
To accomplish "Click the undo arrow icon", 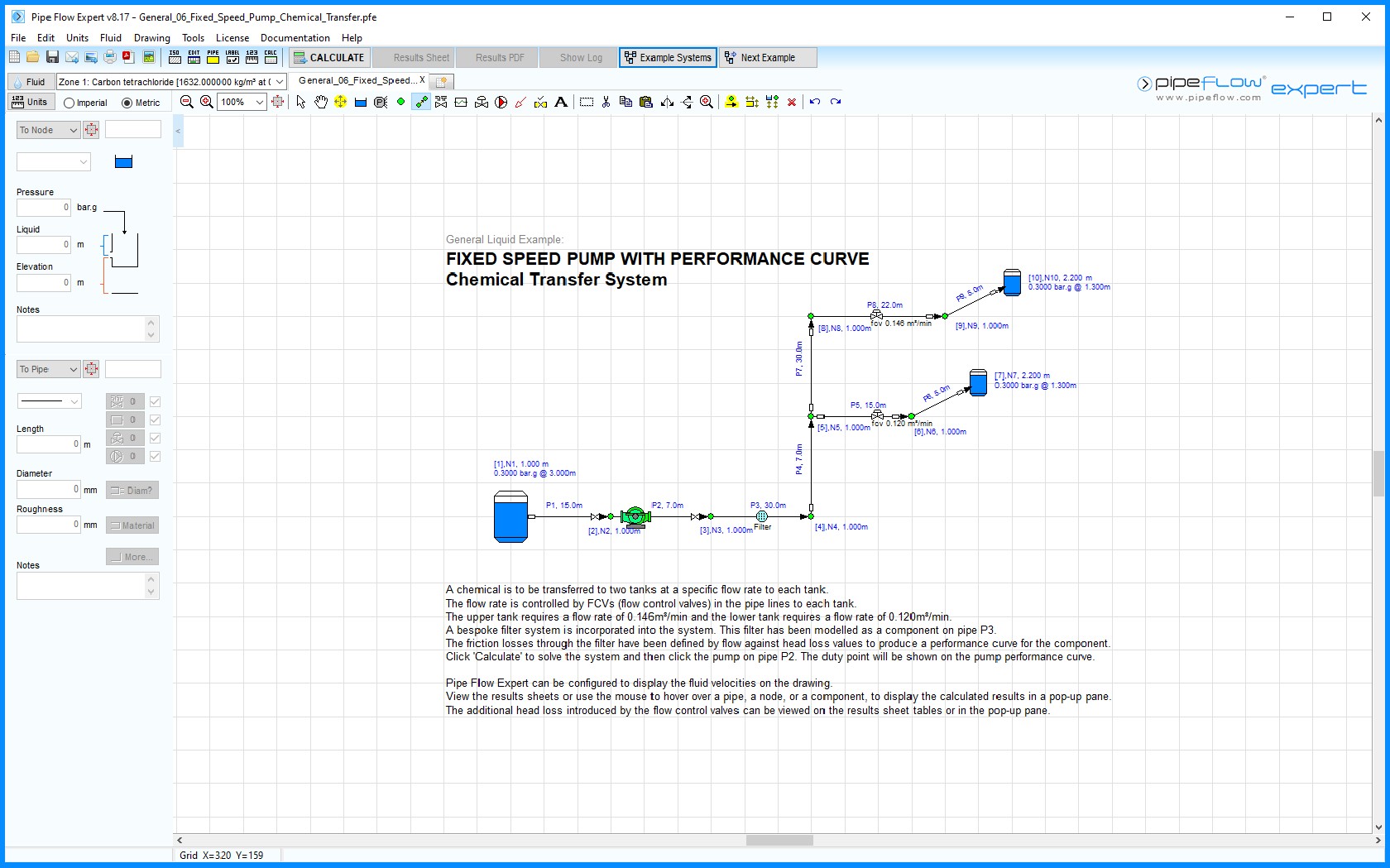I will [815, 102].
